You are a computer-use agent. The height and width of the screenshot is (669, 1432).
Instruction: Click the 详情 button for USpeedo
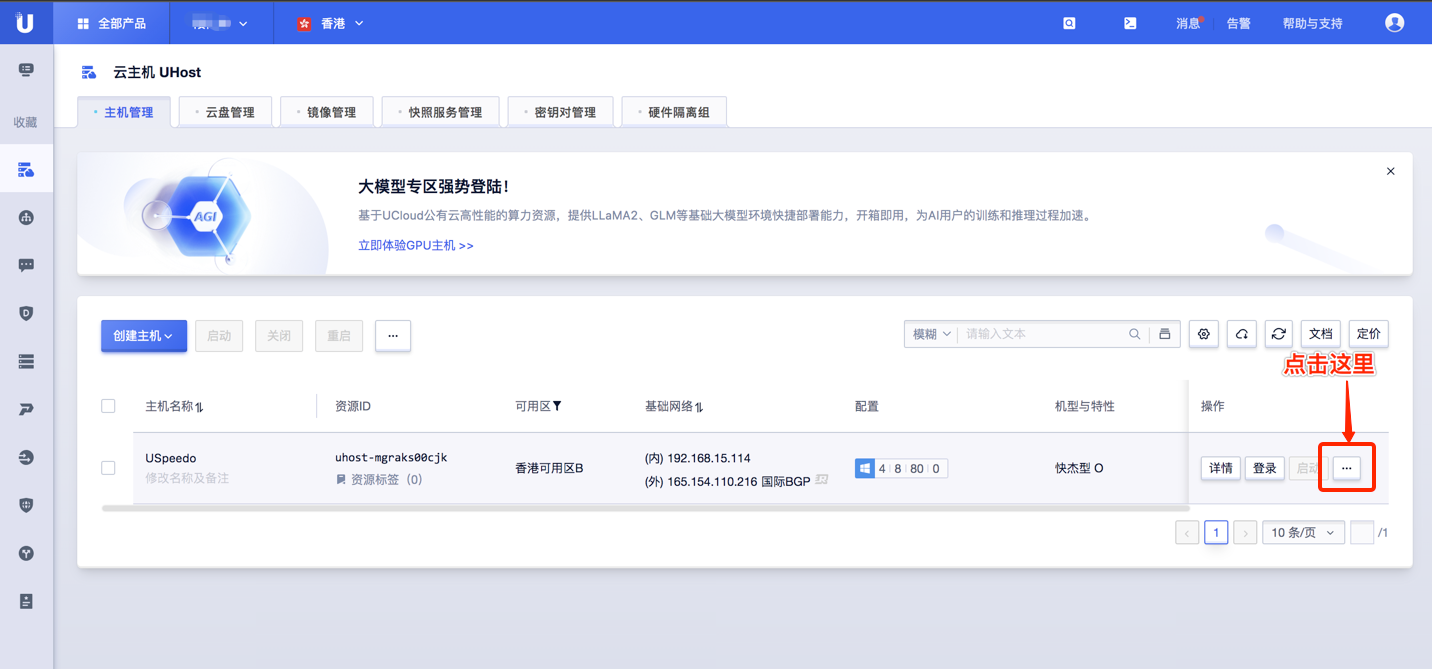coord(1221,468)
